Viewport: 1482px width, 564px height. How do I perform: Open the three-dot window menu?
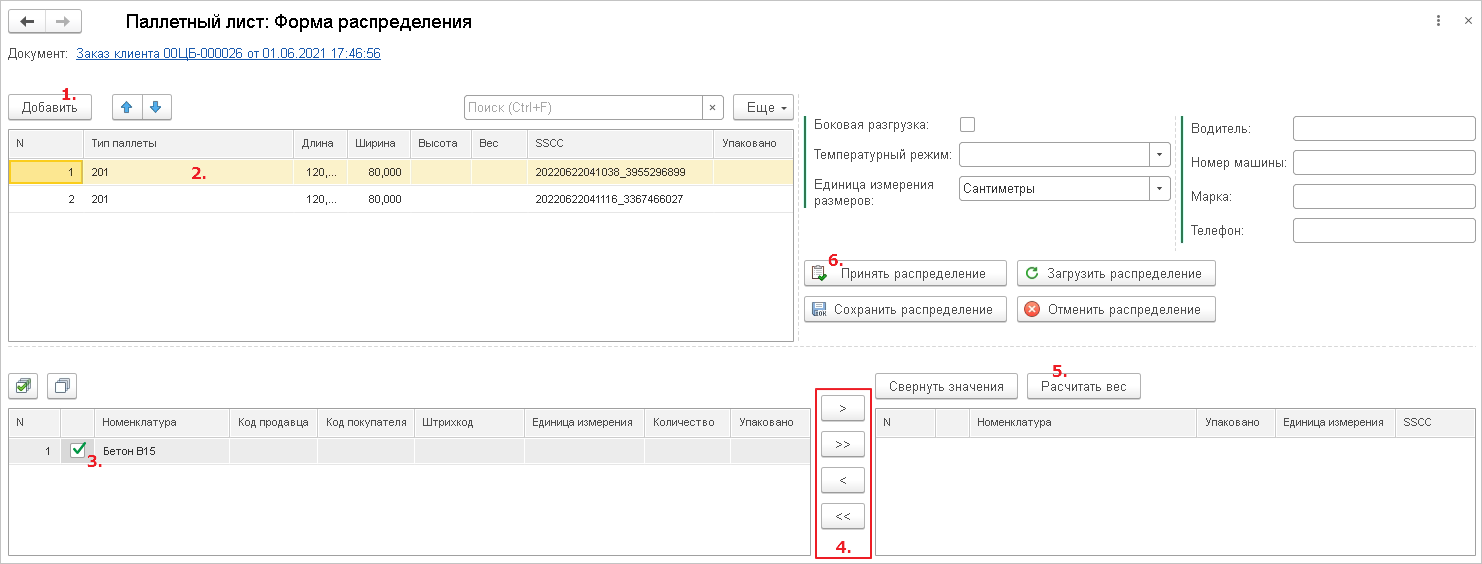point(1438,21)
